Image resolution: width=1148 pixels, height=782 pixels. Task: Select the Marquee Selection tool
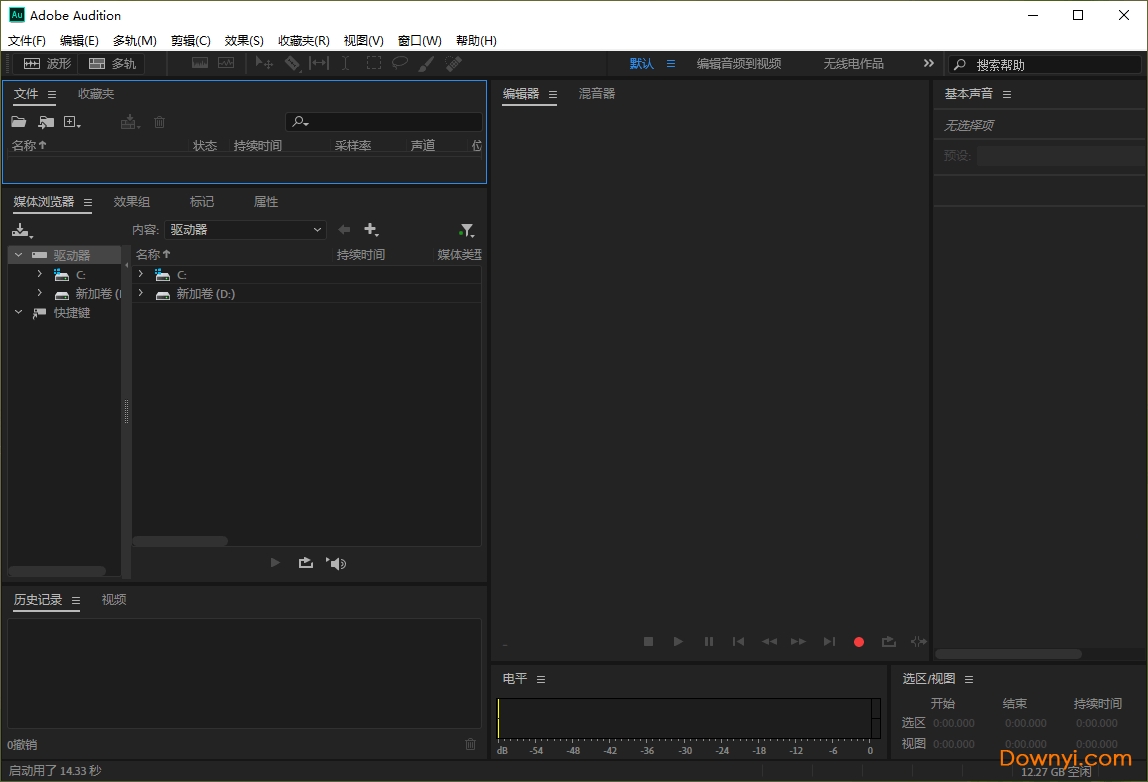[x=373, y=62]
